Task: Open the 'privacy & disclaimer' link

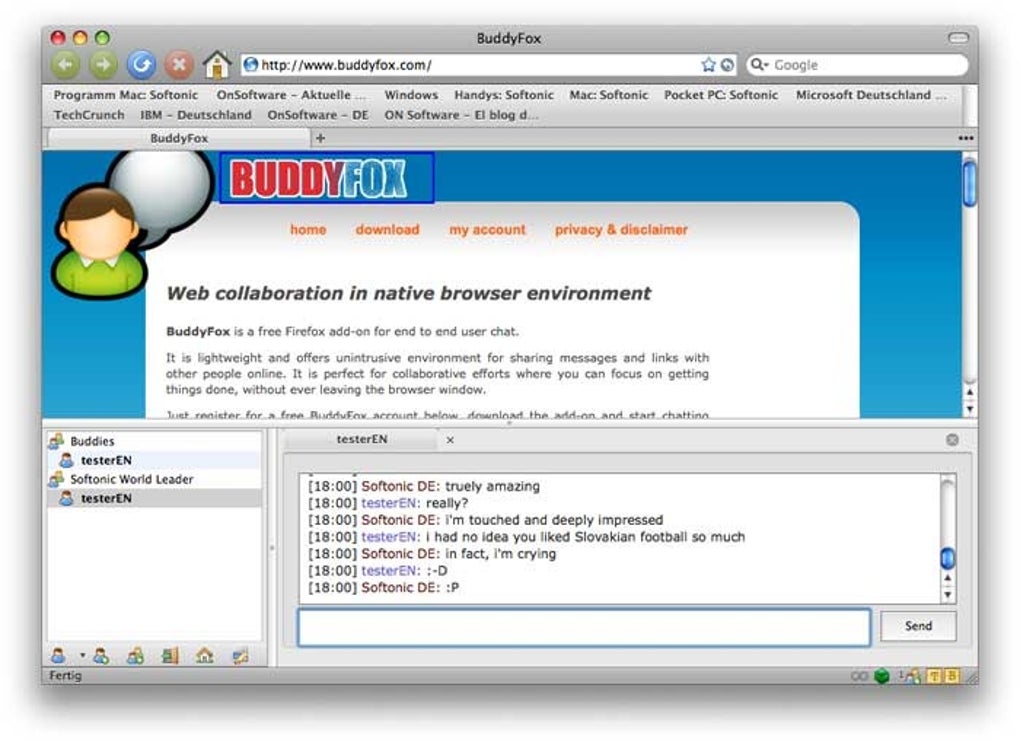Action: 621,230
